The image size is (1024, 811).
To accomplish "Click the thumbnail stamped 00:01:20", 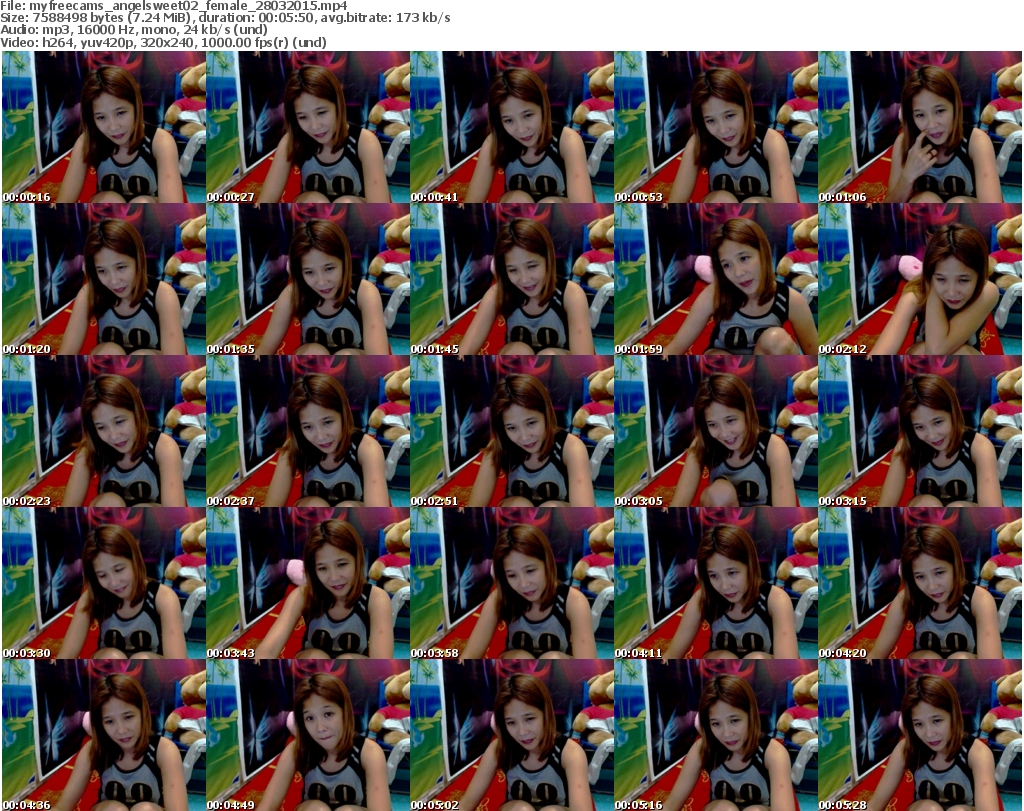I will coord(104,279).
